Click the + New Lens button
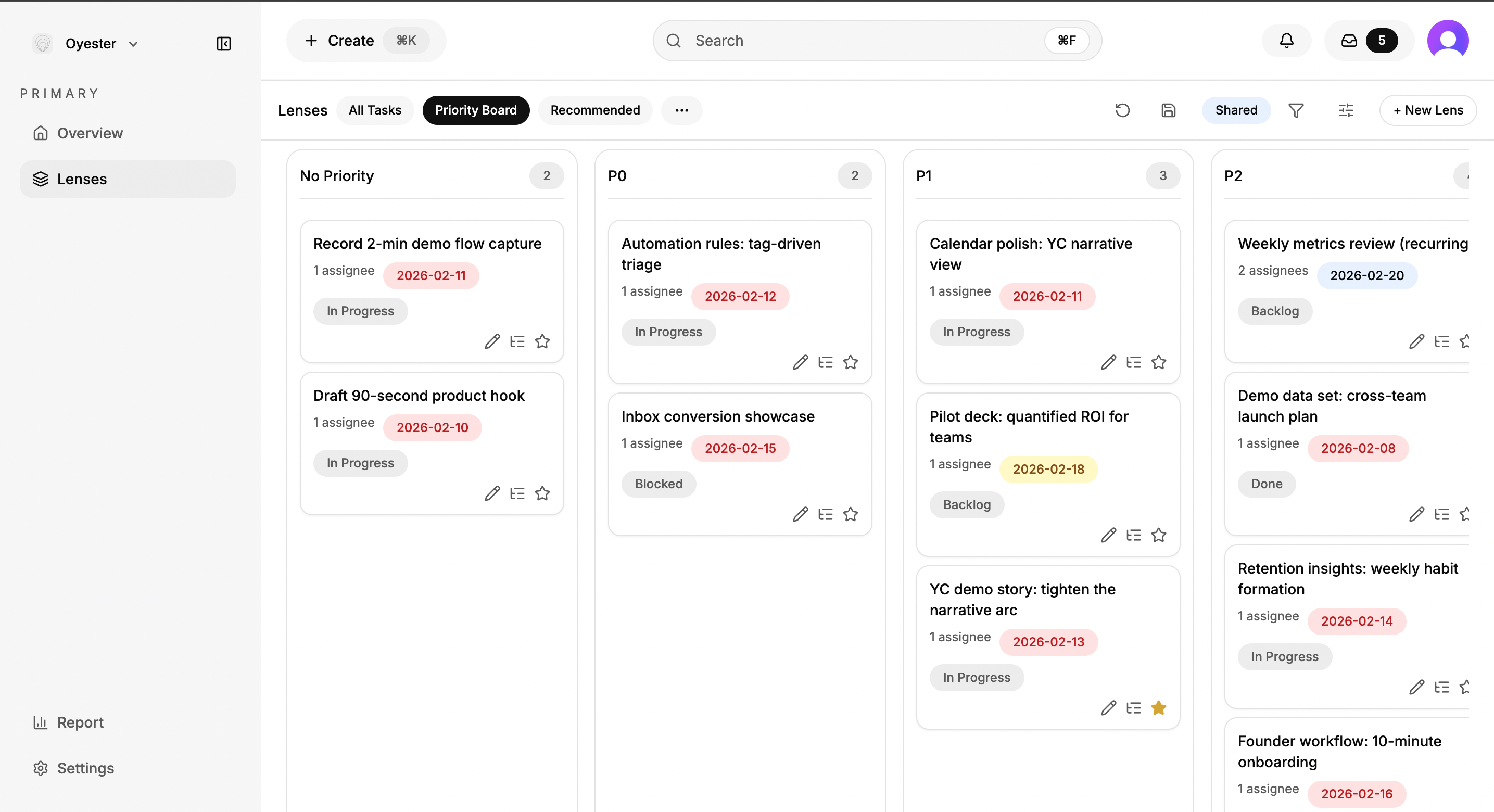The image size is (1494, 812). click(x=1427, y=110)
